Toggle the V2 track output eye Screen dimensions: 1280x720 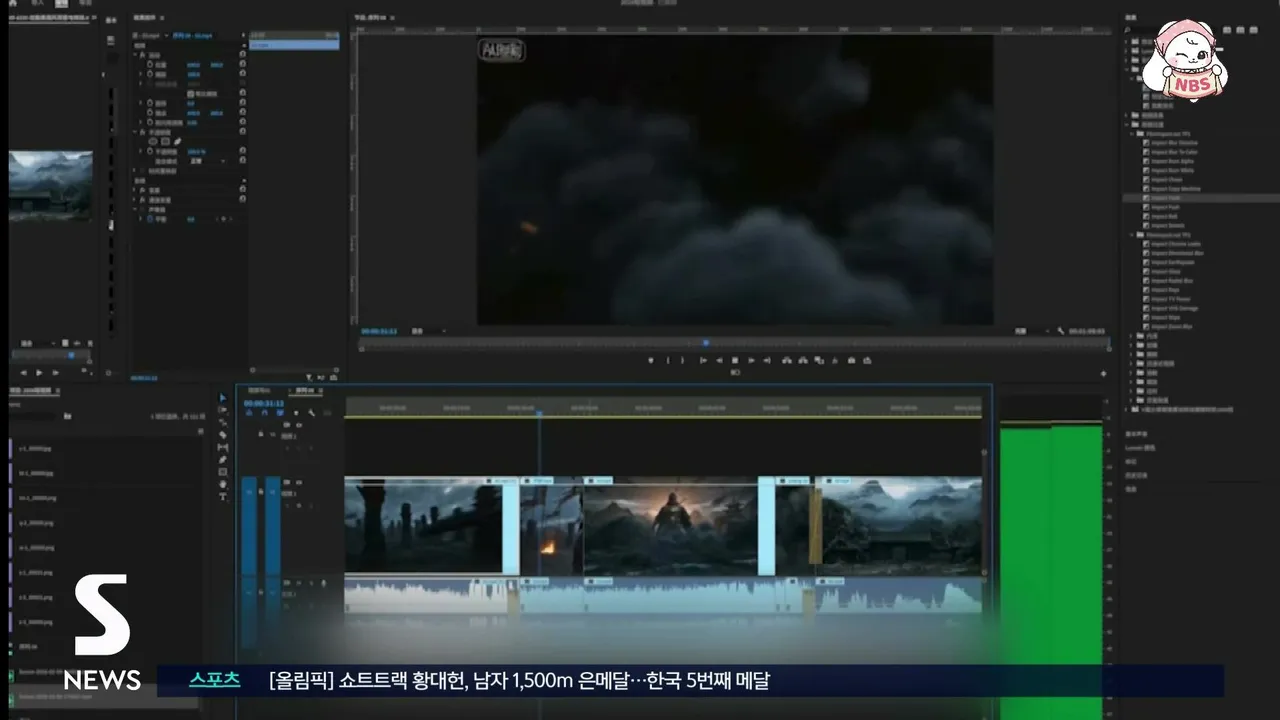pos(298,425)
